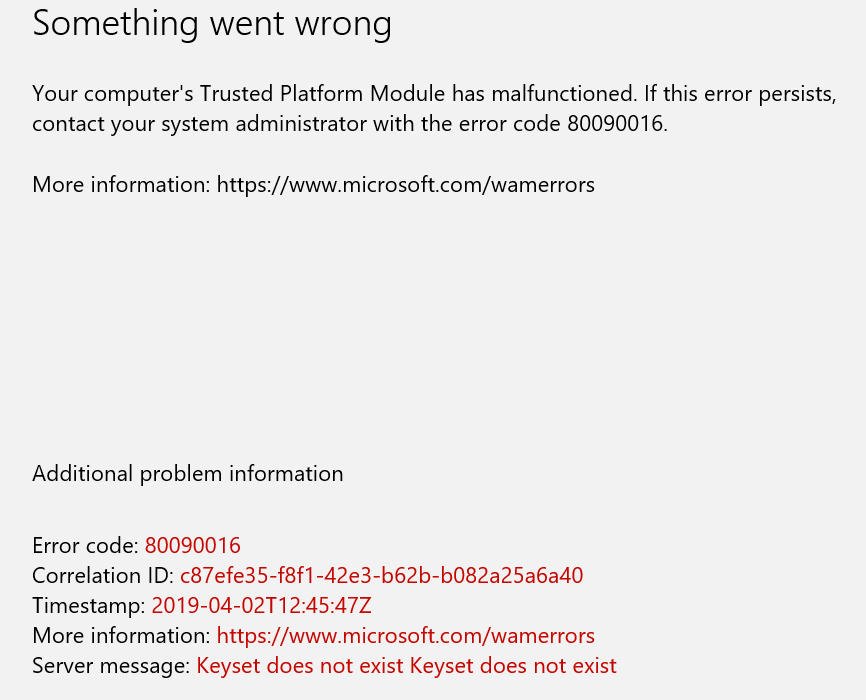This screenshot has height=700, width=866.
Task: Click the 'Keyset does not exist' server message
Action: (406, 665)
